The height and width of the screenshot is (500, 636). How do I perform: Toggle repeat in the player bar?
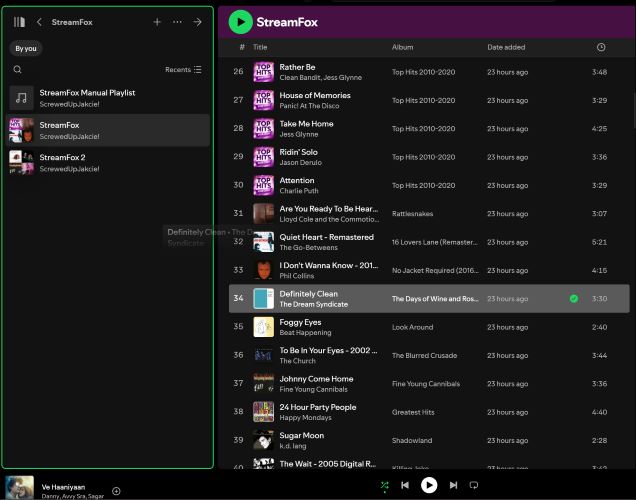(x=474, y=485)
